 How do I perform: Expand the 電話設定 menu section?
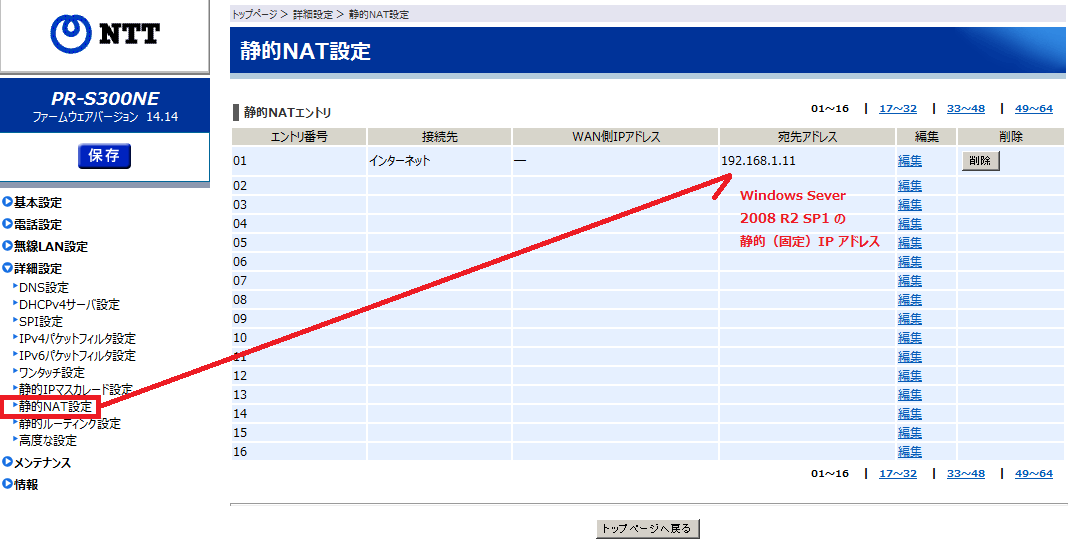point(37,225)
